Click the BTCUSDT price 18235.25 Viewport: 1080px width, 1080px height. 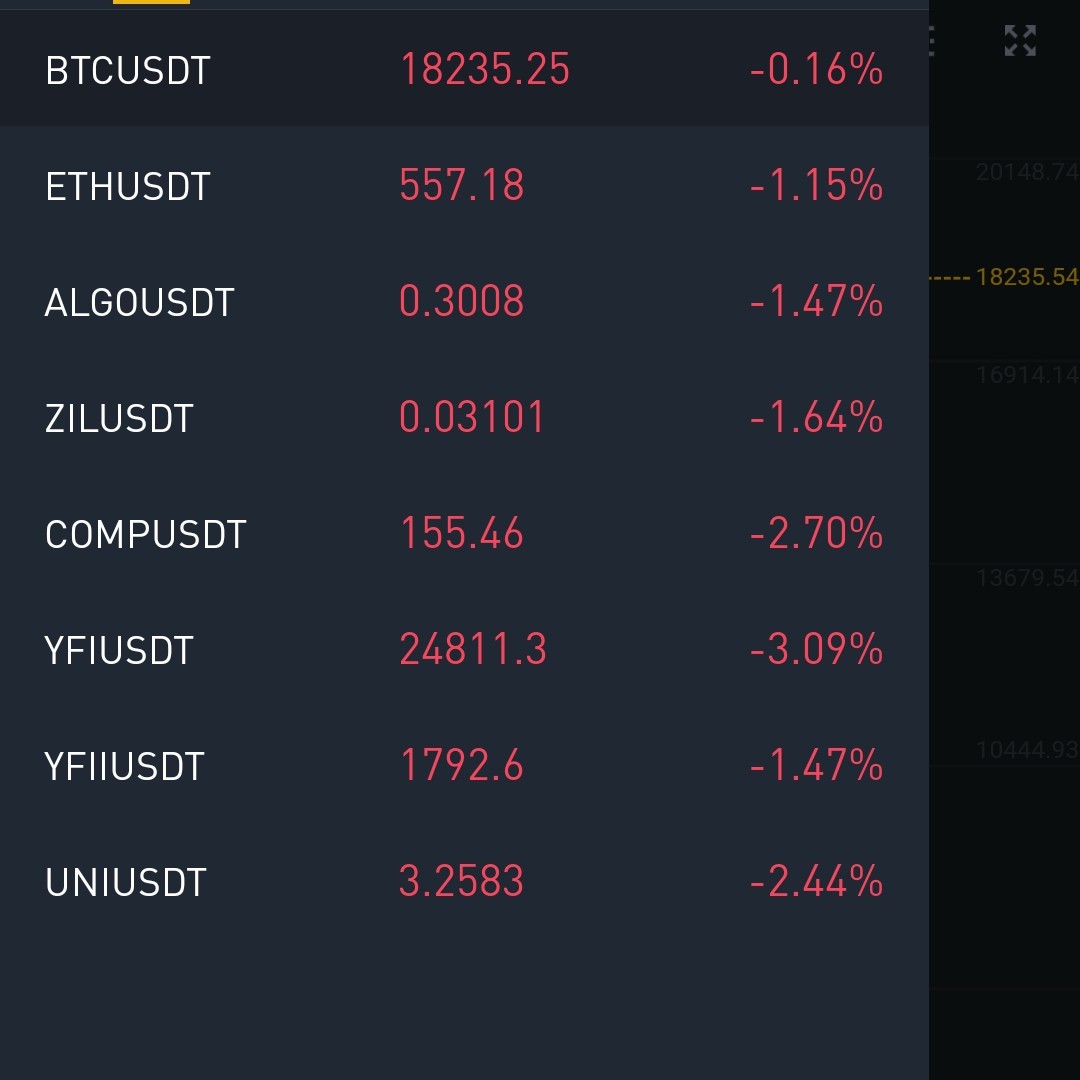pos(484,70)
